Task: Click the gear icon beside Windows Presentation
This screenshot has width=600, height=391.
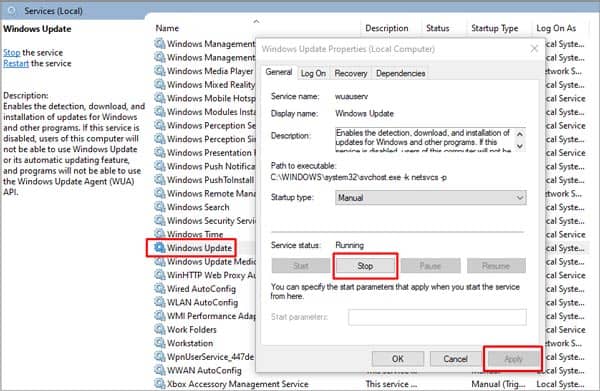Action: pyautogui.click(x=160, y=152)
